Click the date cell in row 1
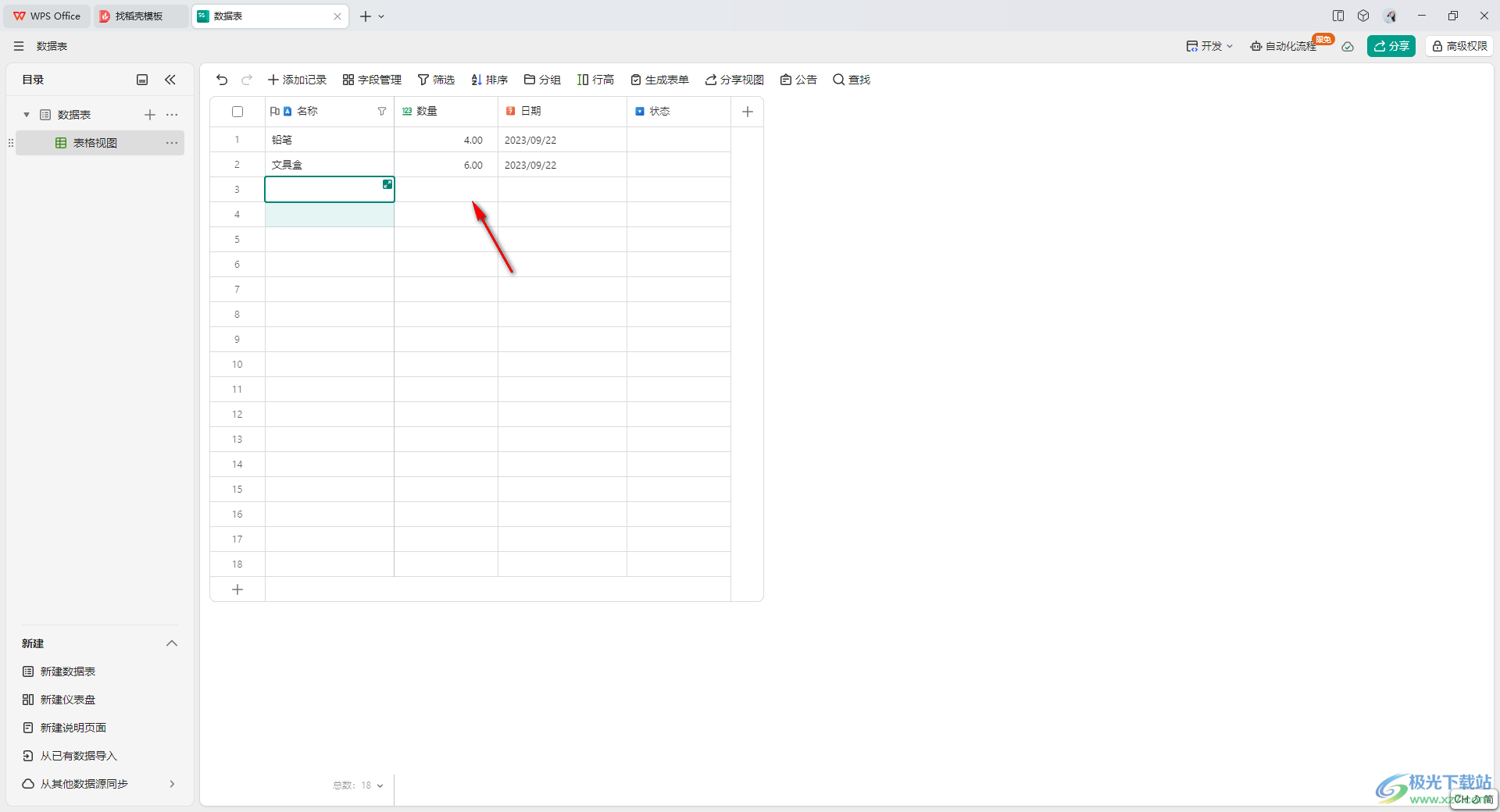 tap(562, 140)
